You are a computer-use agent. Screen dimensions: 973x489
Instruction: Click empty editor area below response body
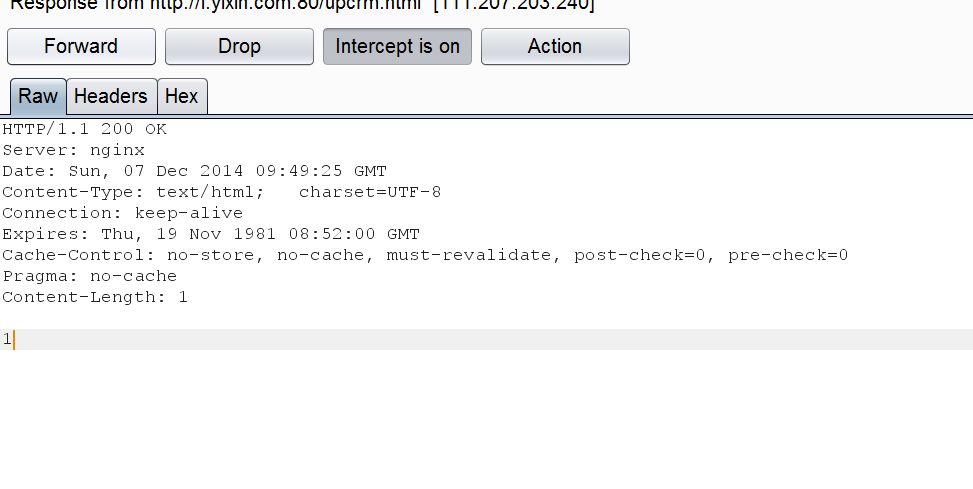point(486,419)
